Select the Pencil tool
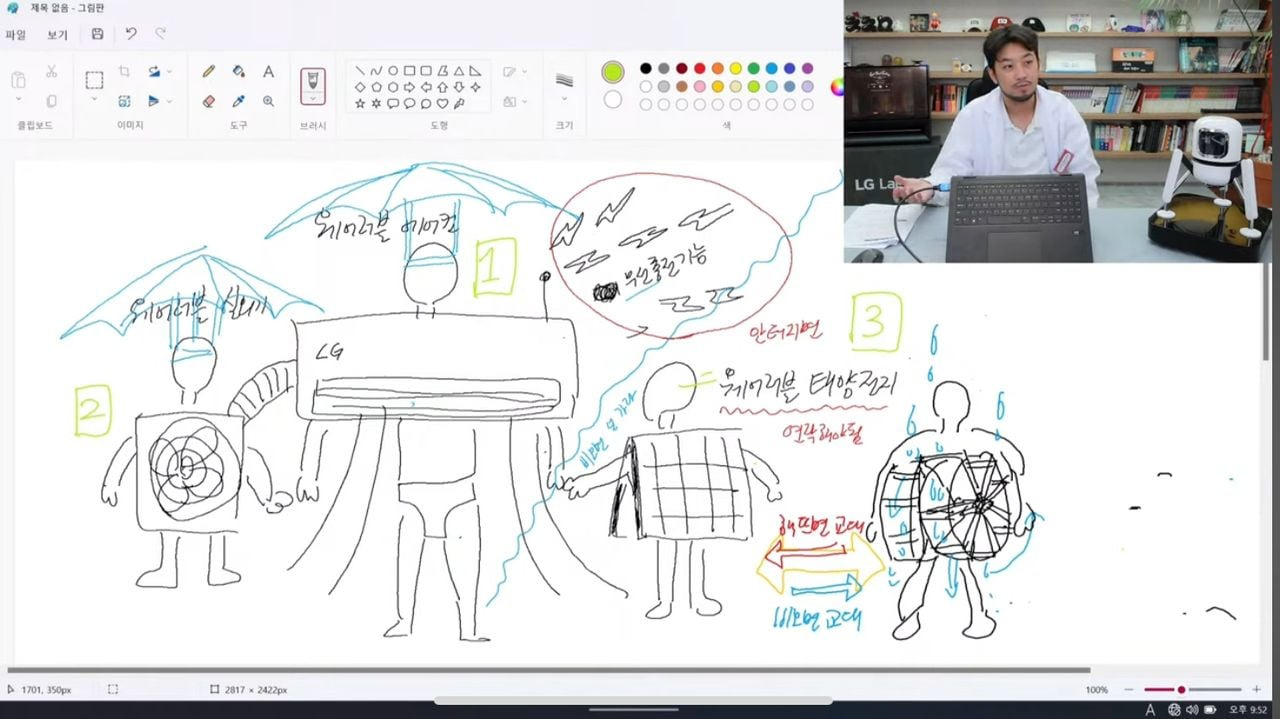Screen dimensions: 1280x719 (x=209, y=72)
